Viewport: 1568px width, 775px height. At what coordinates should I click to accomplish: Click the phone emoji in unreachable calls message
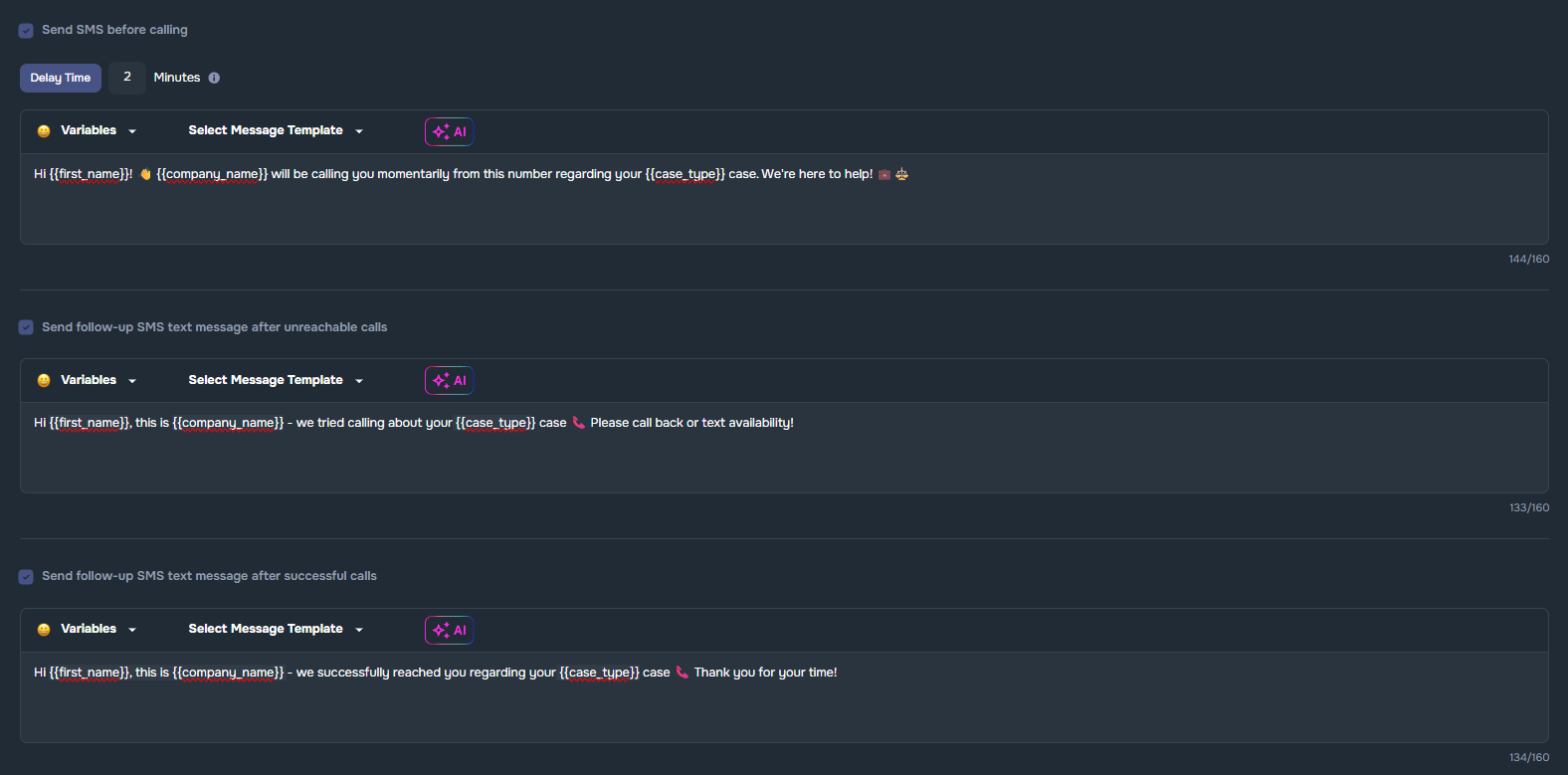click(578, 423)
